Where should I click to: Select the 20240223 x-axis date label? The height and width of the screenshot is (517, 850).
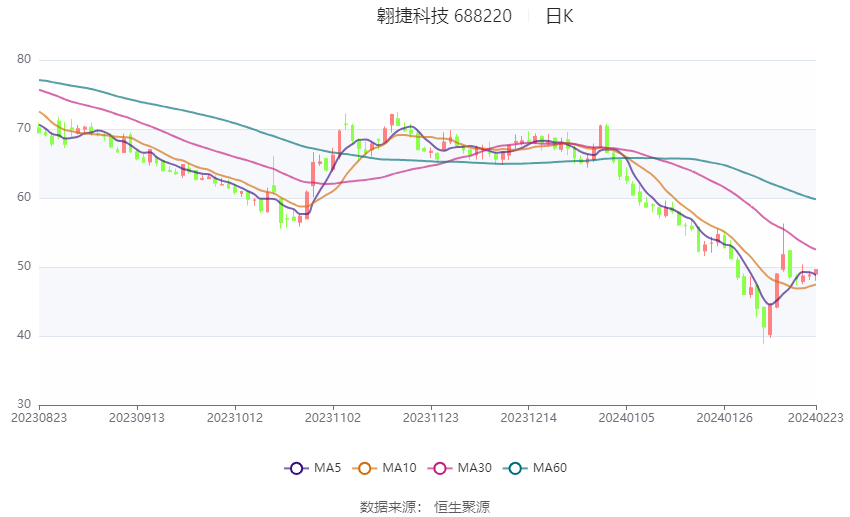pyautogui.click(x=816, y=418)
